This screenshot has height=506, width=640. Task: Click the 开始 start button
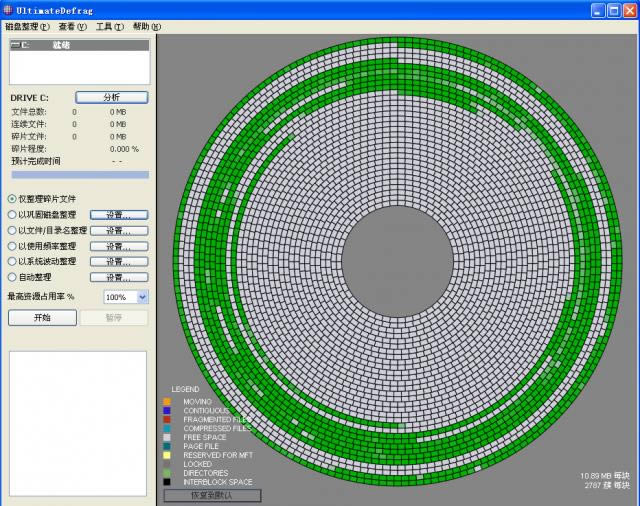[42, 317]
